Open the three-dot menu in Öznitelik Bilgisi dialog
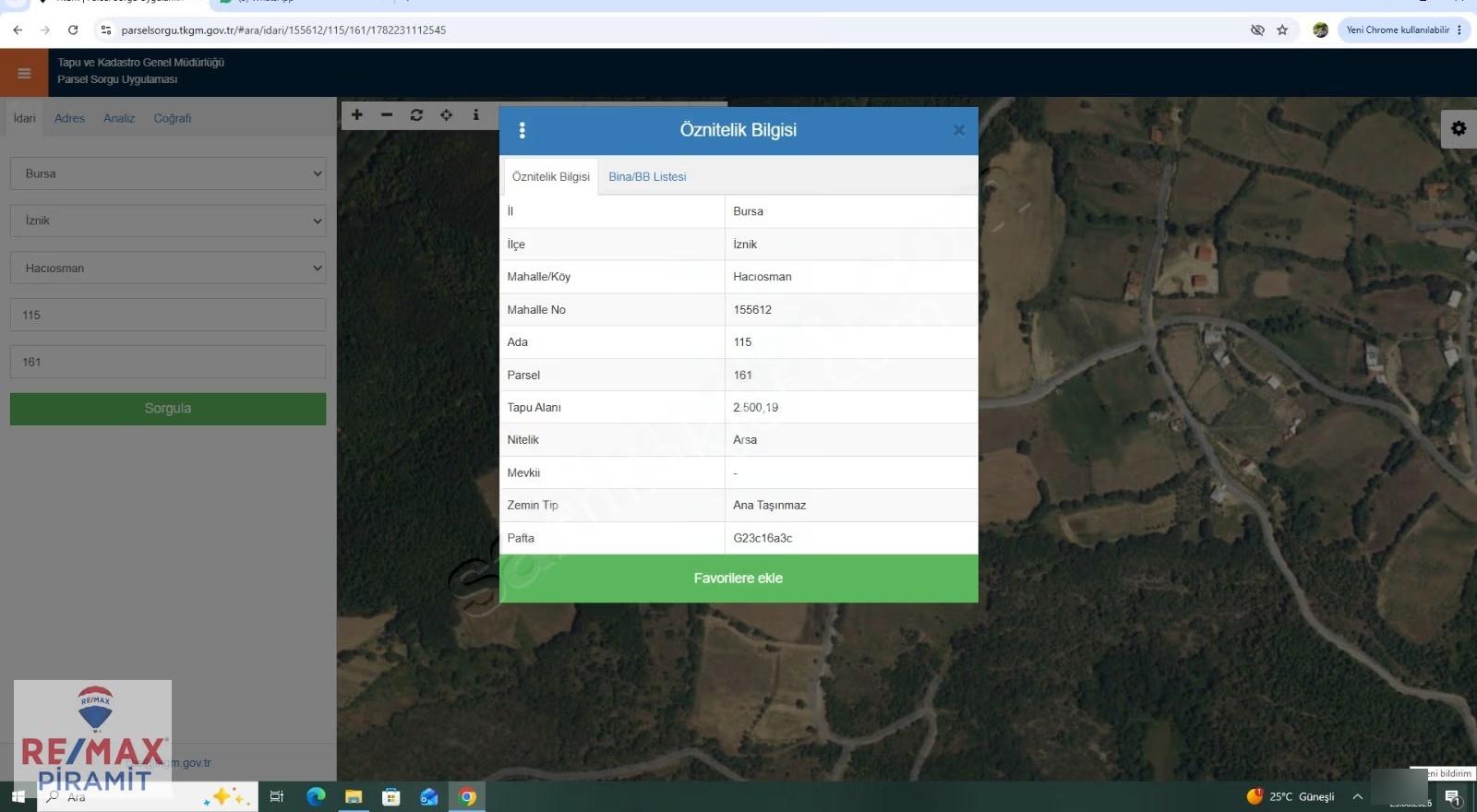Screen dimensions: 1477x812 (x=522, y=130)
